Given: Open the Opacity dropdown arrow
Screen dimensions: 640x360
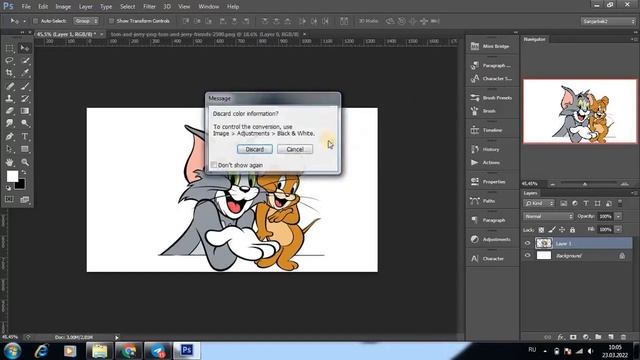Looking at the screenshot, I should [619, 216].
